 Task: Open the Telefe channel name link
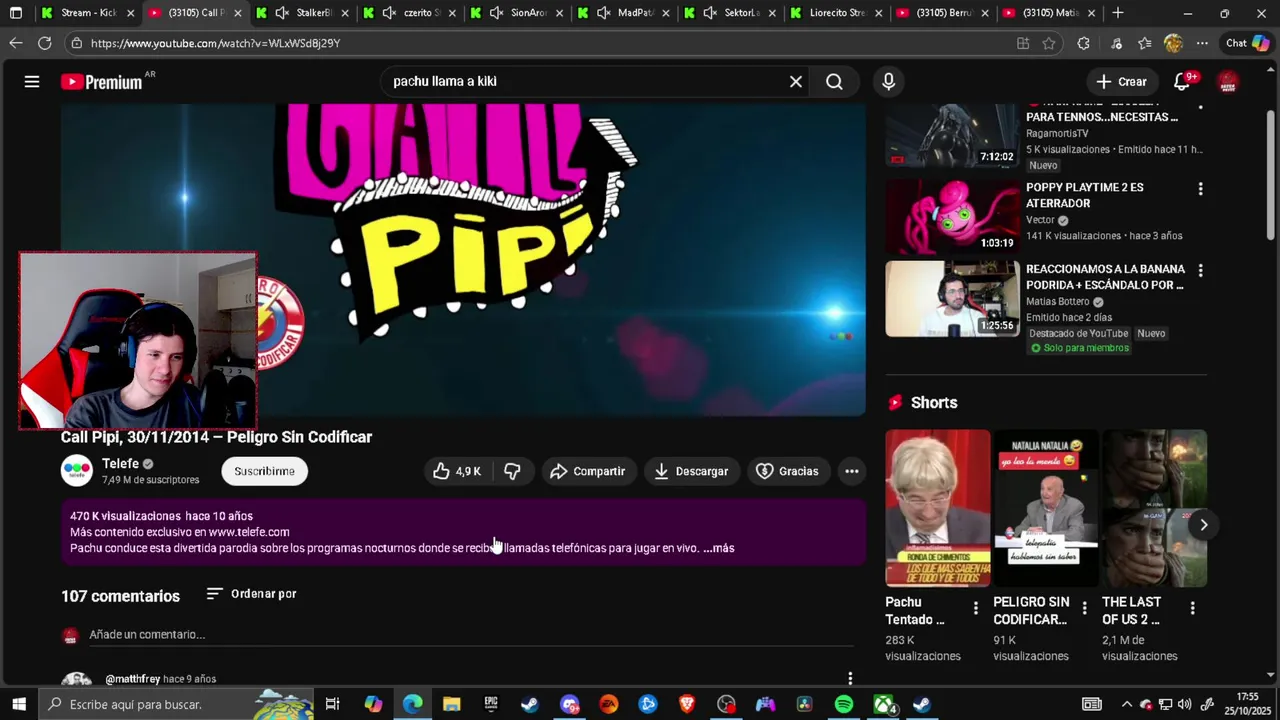[x=120, y=464]
